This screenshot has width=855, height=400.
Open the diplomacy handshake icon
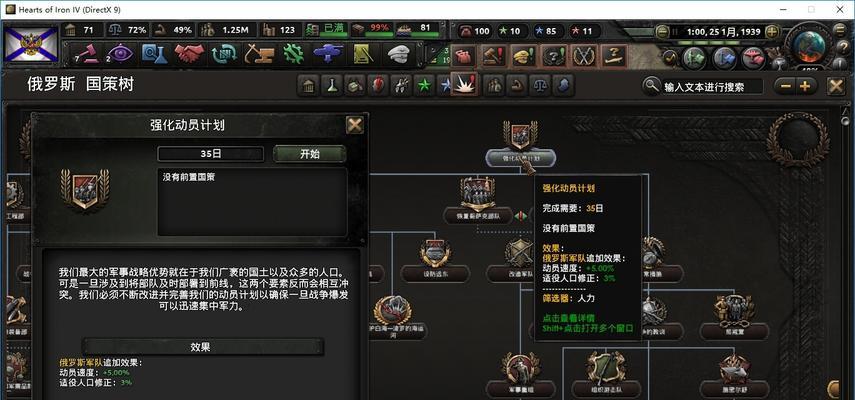(x=189, y=54)
